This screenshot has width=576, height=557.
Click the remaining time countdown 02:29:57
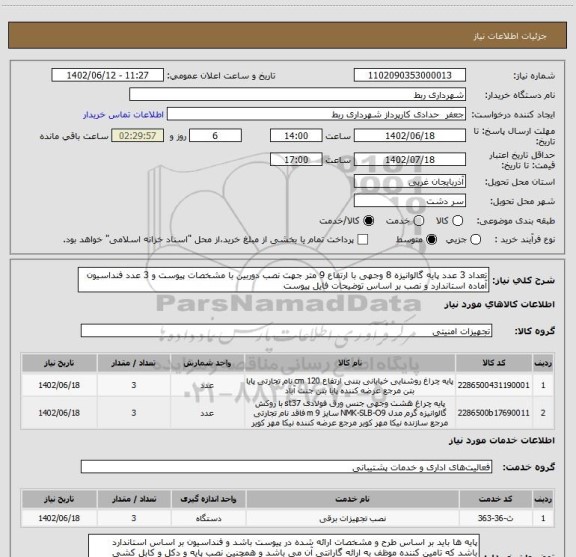[x=137, y=136]
